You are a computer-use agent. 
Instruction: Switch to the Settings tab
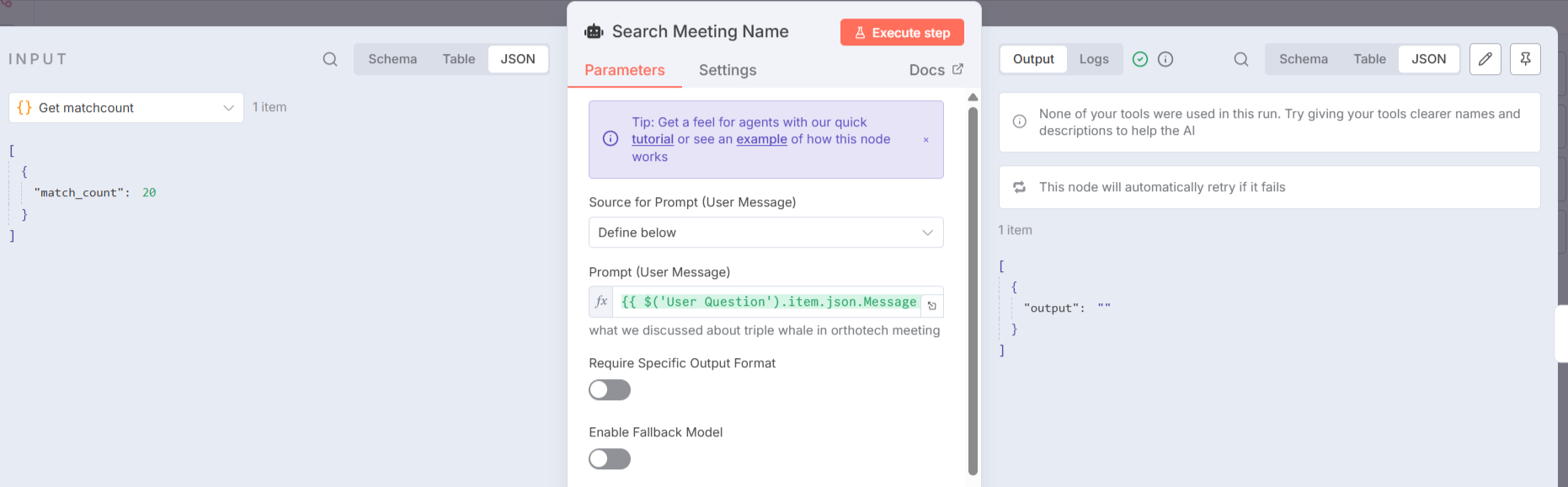coord(728,70)
